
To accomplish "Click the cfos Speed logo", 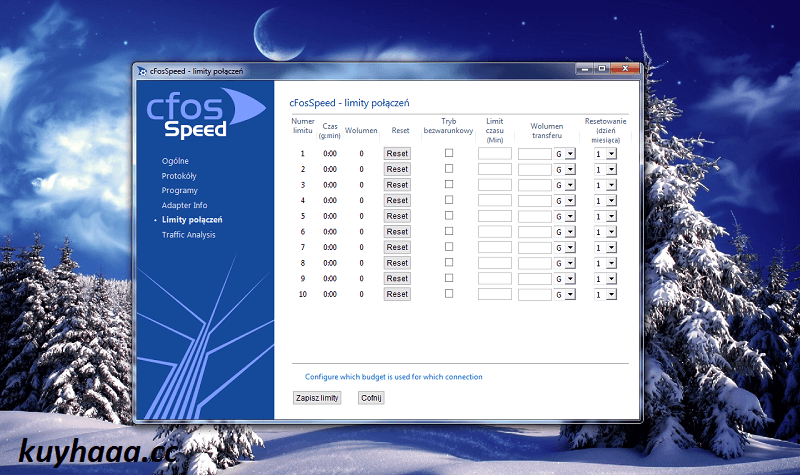I will [x=205, y=114].
